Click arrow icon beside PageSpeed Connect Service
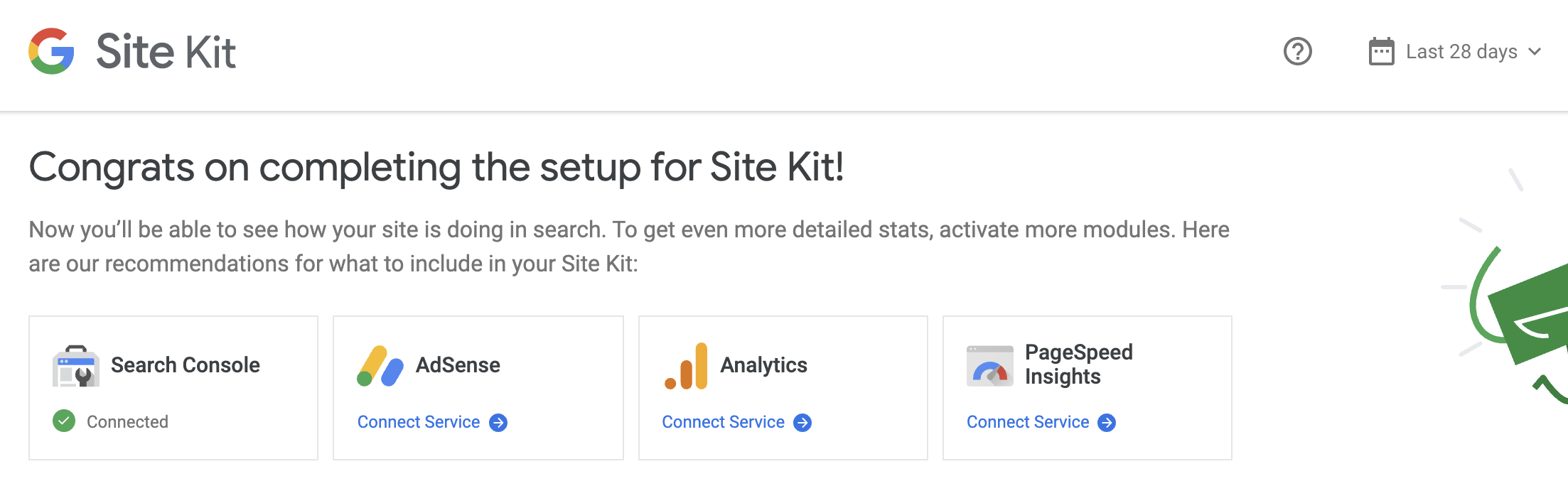Viewport: 1568px width, 486px height. point(1107,423)
